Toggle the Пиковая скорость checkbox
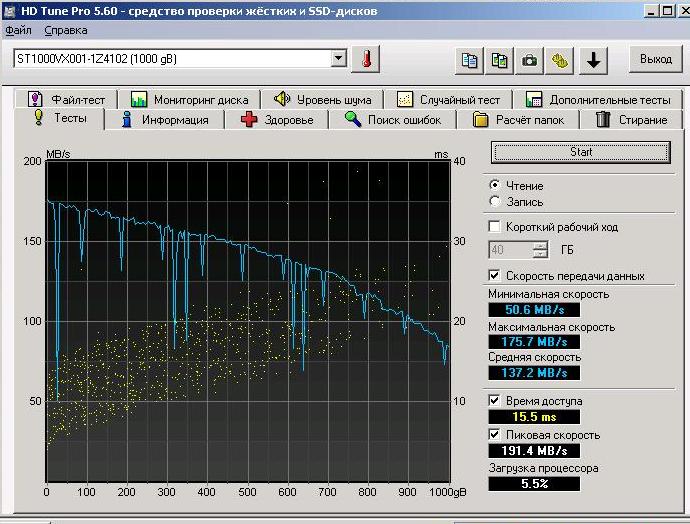 [x=495, y=434]
